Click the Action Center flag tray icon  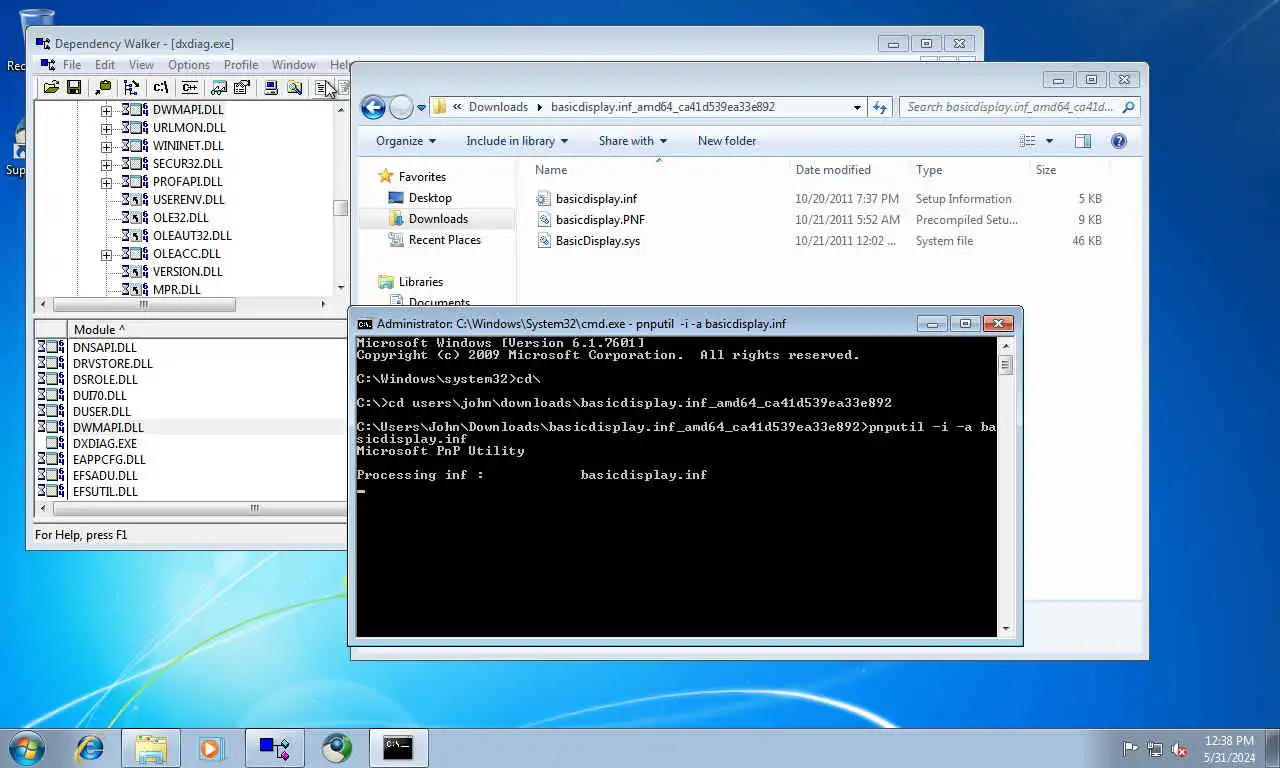[1130, 748]
